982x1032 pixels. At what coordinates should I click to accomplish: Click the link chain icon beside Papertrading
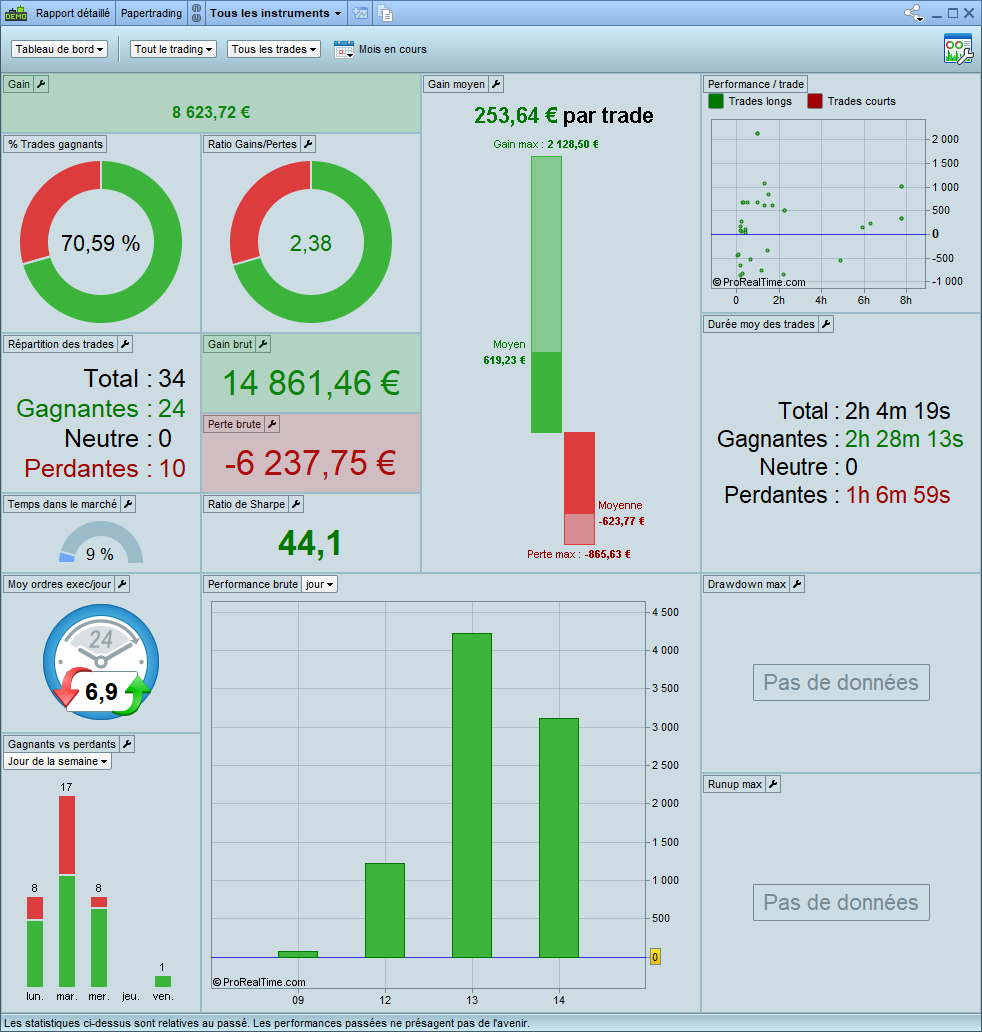[x=196, y=13]
